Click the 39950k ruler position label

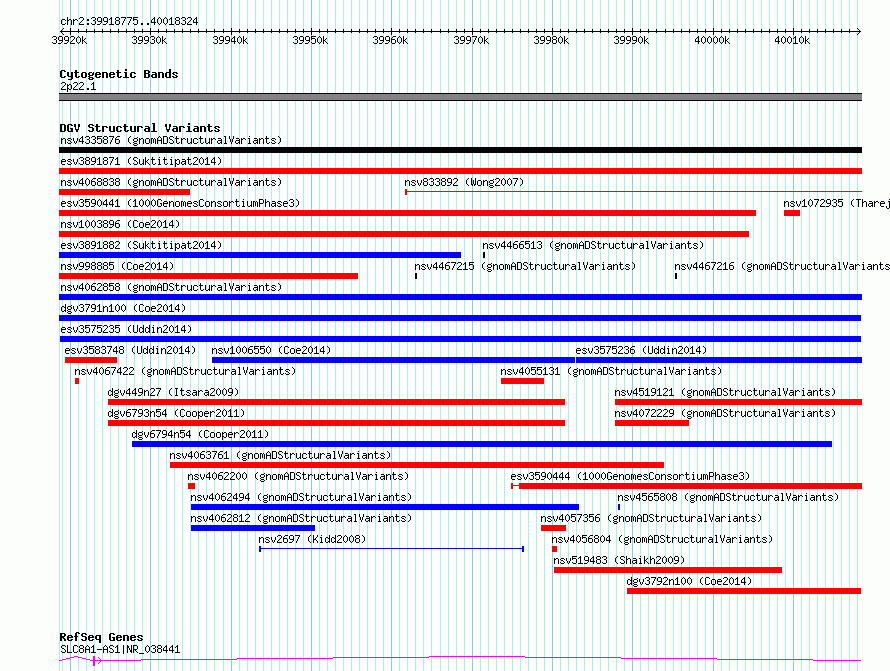tap(310, 40)
